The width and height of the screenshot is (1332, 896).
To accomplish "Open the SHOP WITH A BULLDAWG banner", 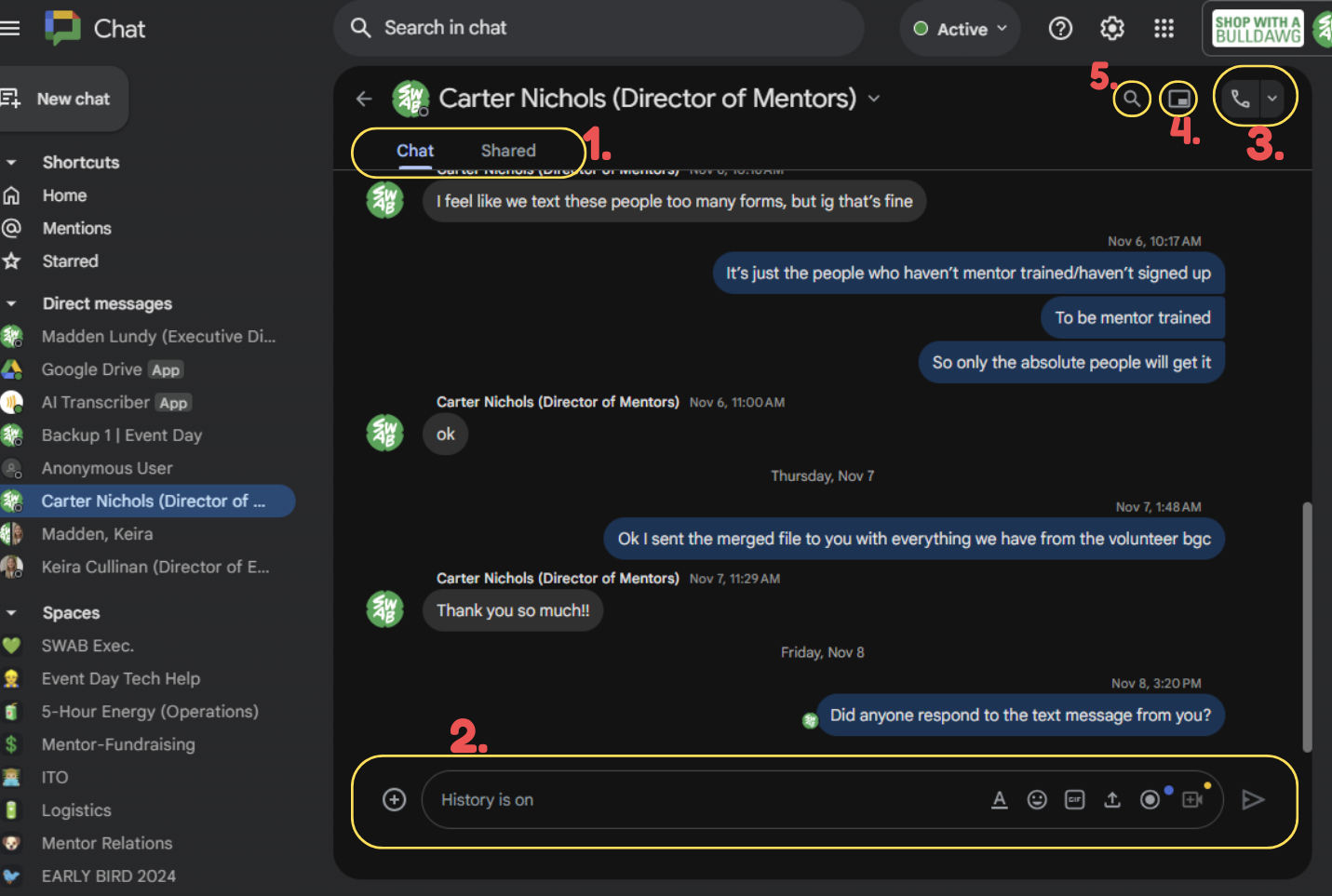I will 1257,28.
